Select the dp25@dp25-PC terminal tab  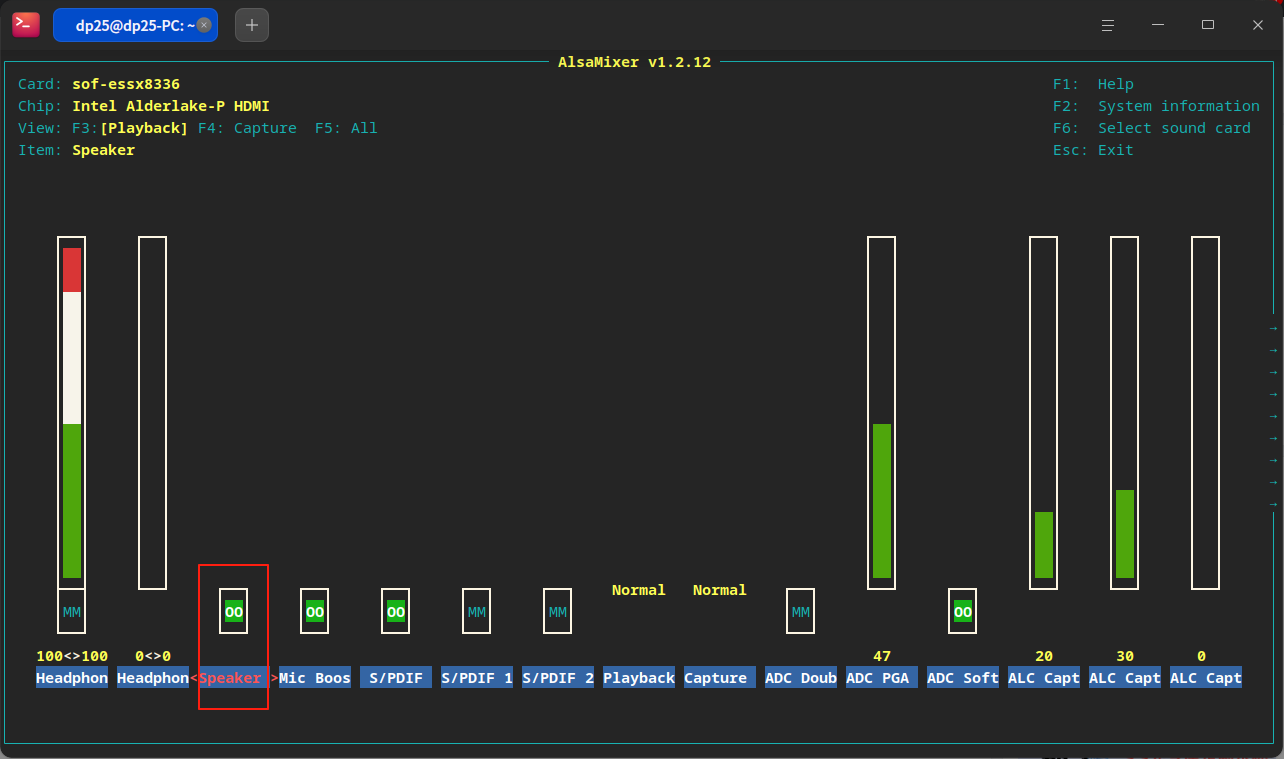point(135,25)
